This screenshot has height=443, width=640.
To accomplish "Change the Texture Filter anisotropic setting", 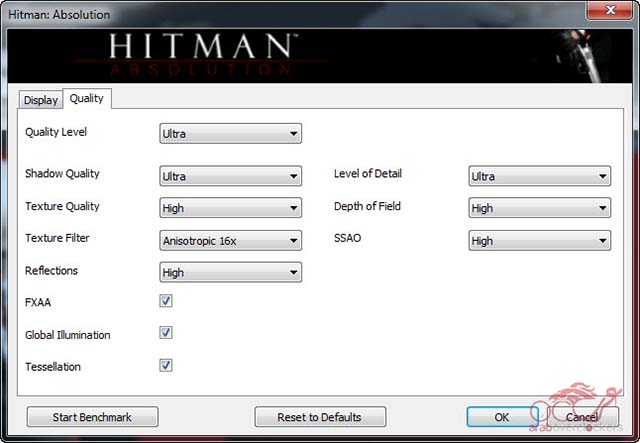I will tap(230, 240).
